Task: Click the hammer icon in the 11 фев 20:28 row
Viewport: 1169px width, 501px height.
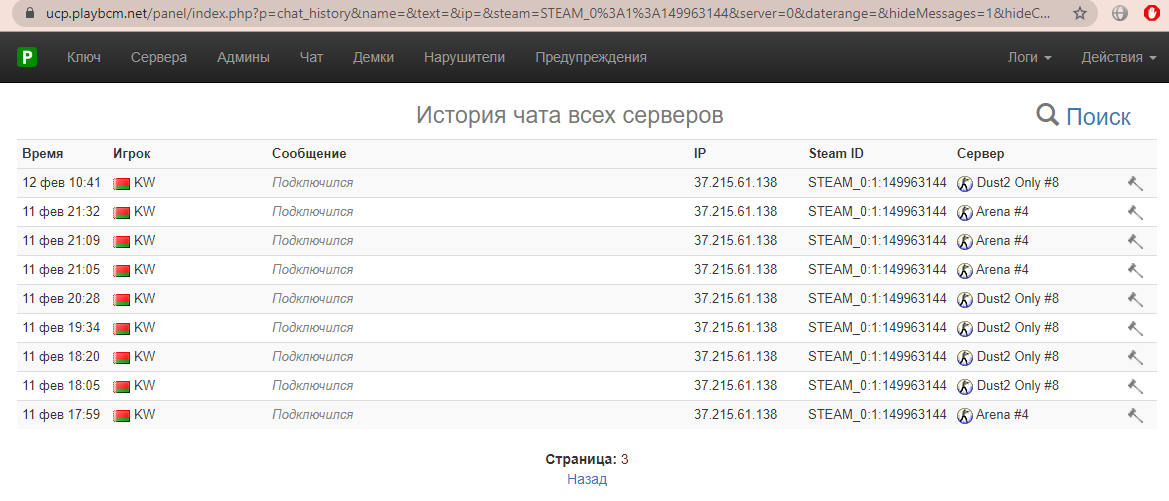Action: coord(1134,299)
